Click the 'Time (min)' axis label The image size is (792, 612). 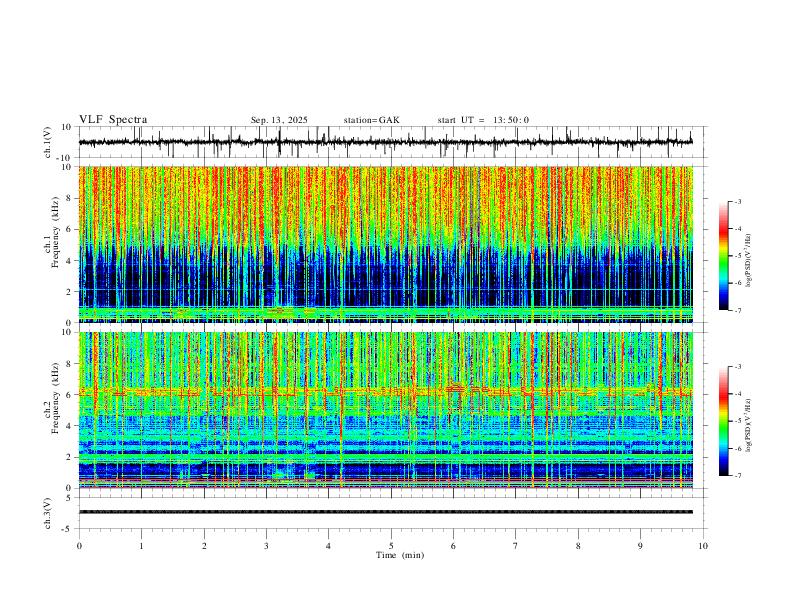click(x=400, y=555)
